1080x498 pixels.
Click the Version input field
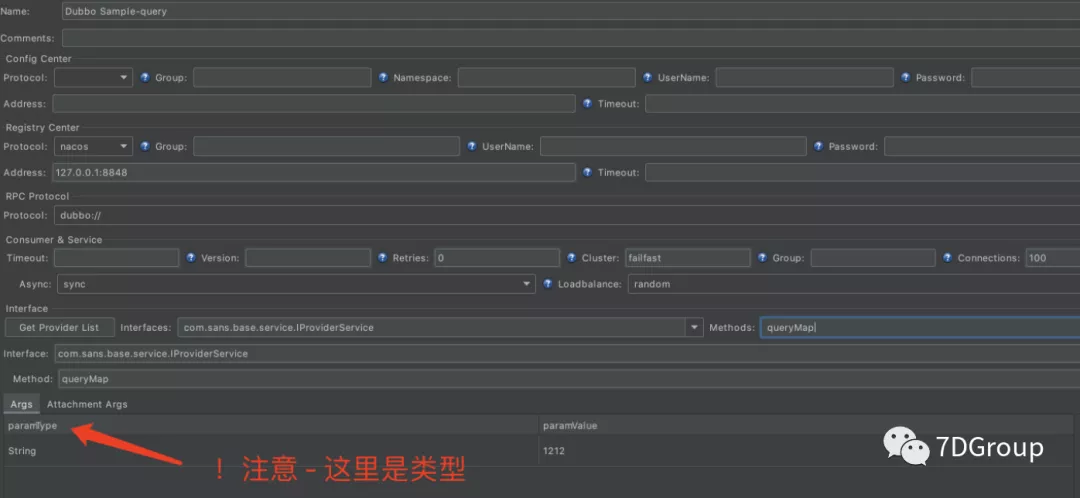pos(308,258)
